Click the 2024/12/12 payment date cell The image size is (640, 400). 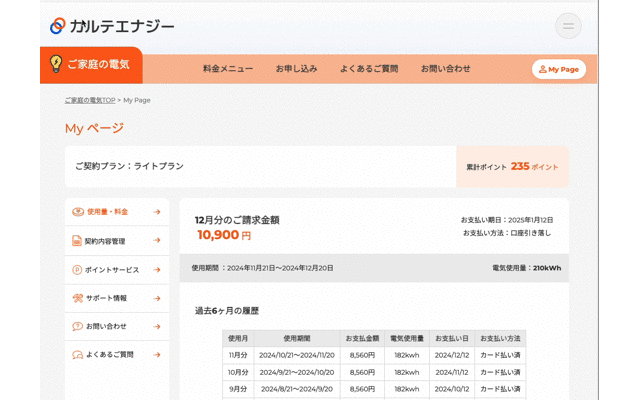(452, 355)
